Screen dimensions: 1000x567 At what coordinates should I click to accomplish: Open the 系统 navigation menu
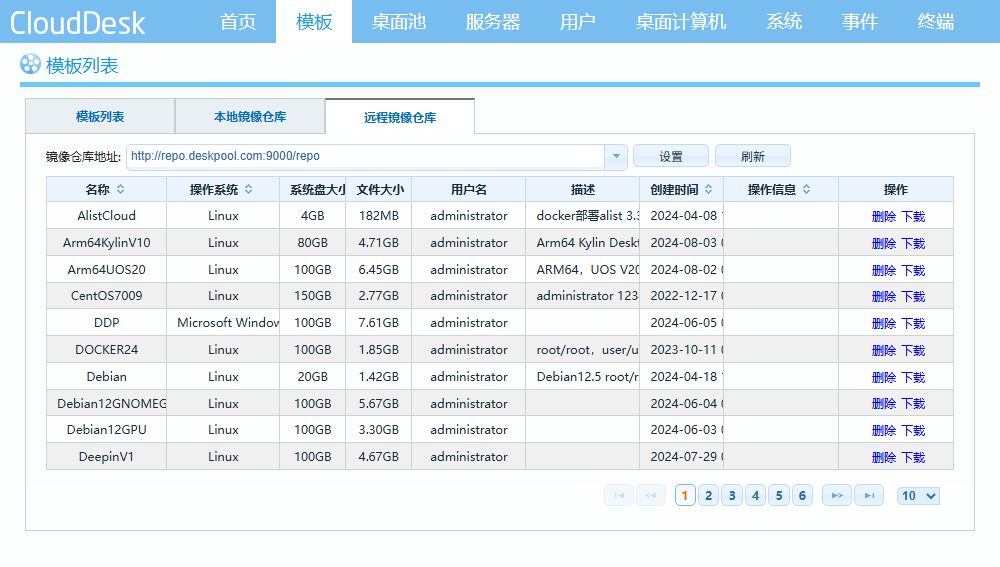click(x=784, y=22)
